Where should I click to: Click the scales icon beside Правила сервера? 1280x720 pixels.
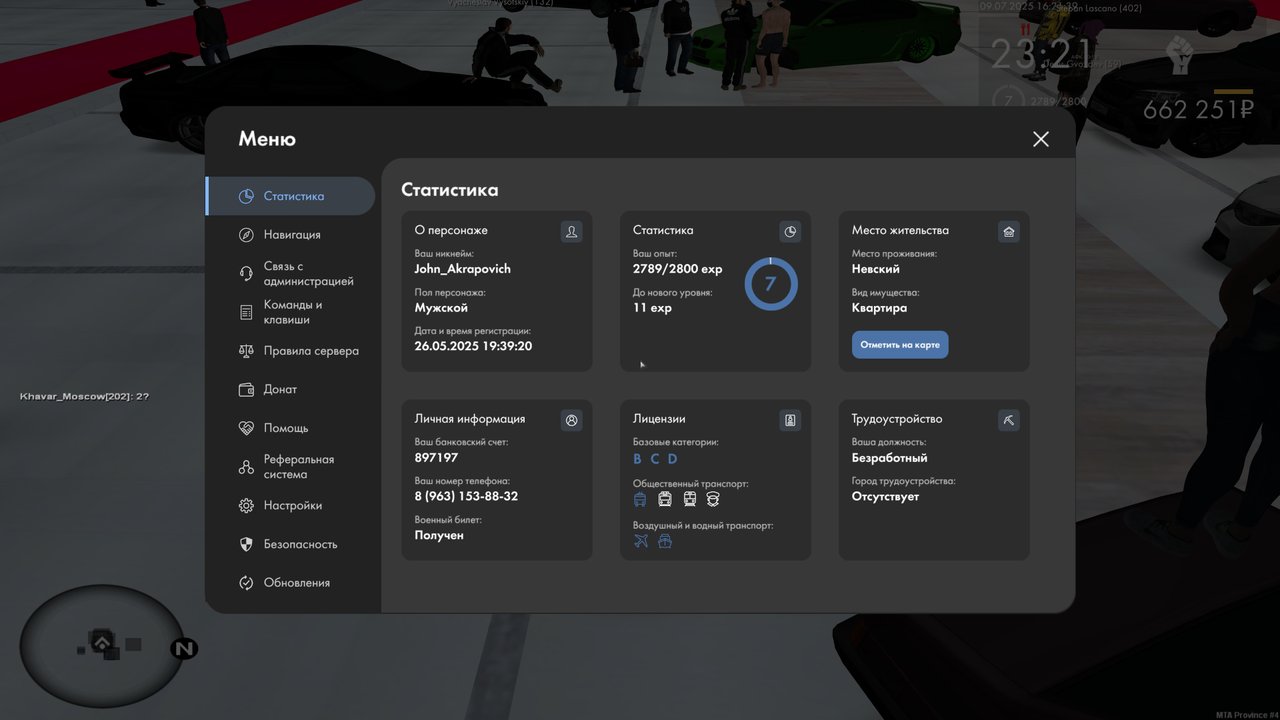[246, 351]
